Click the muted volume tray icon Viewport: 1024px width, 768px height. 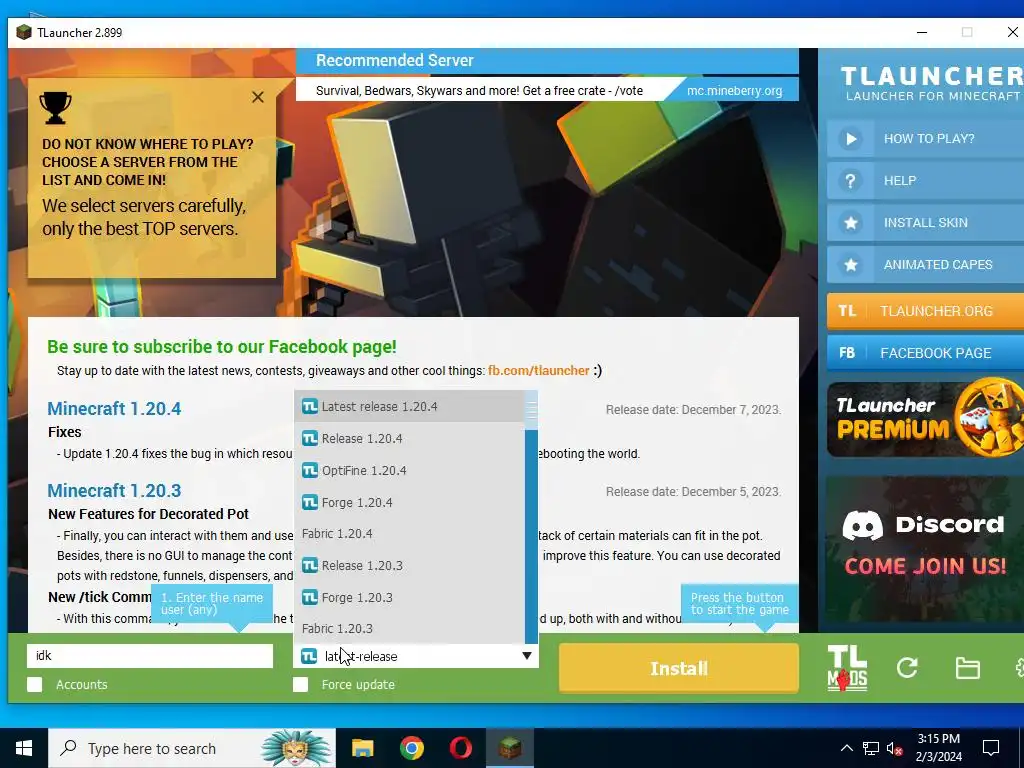pos(895,748)
